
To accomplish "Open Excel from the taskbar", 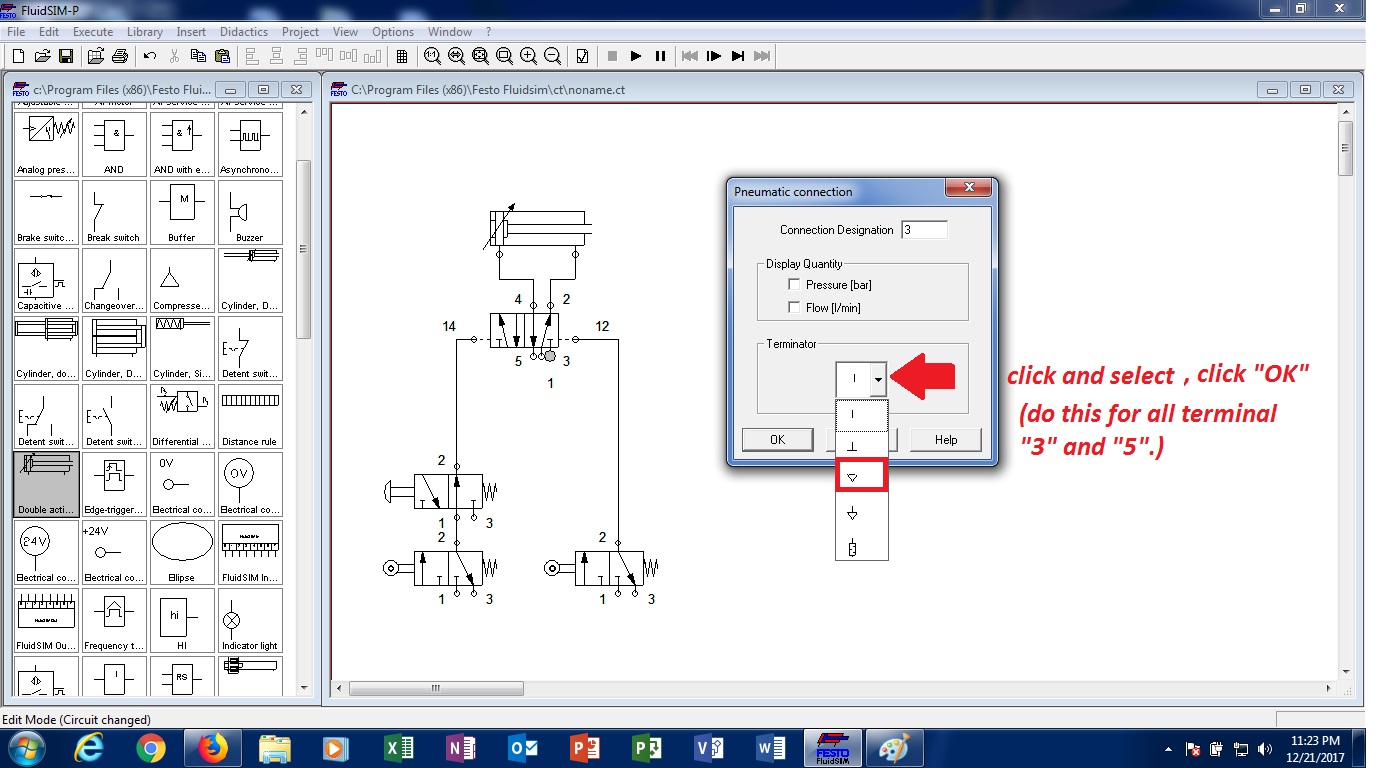I will click(399, 748).
